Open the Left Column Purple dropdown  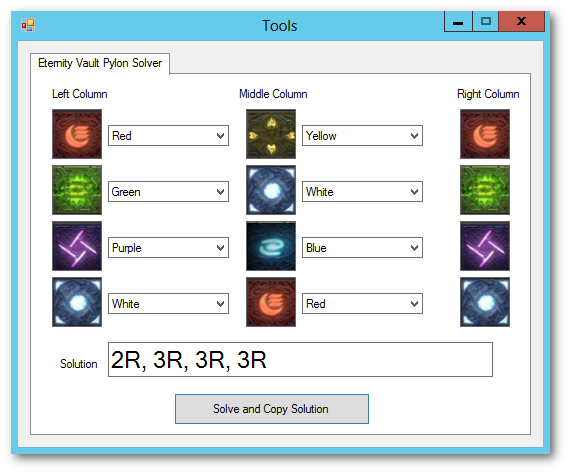[x=168, y=248]
